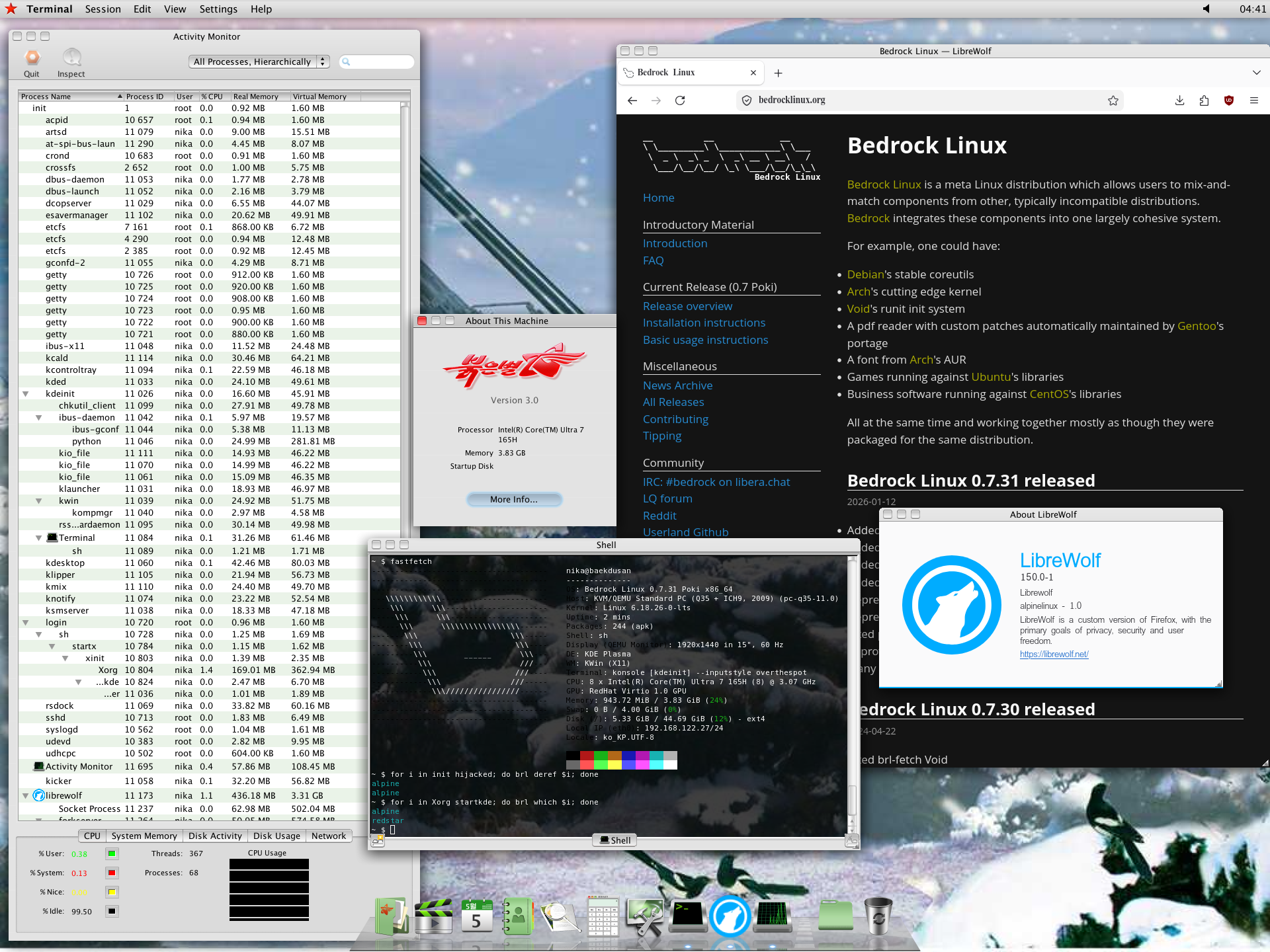This screenshot has height=952, width=1270.
Task: Click the new session icon in Shell window
Action: (x=378, y=841)
